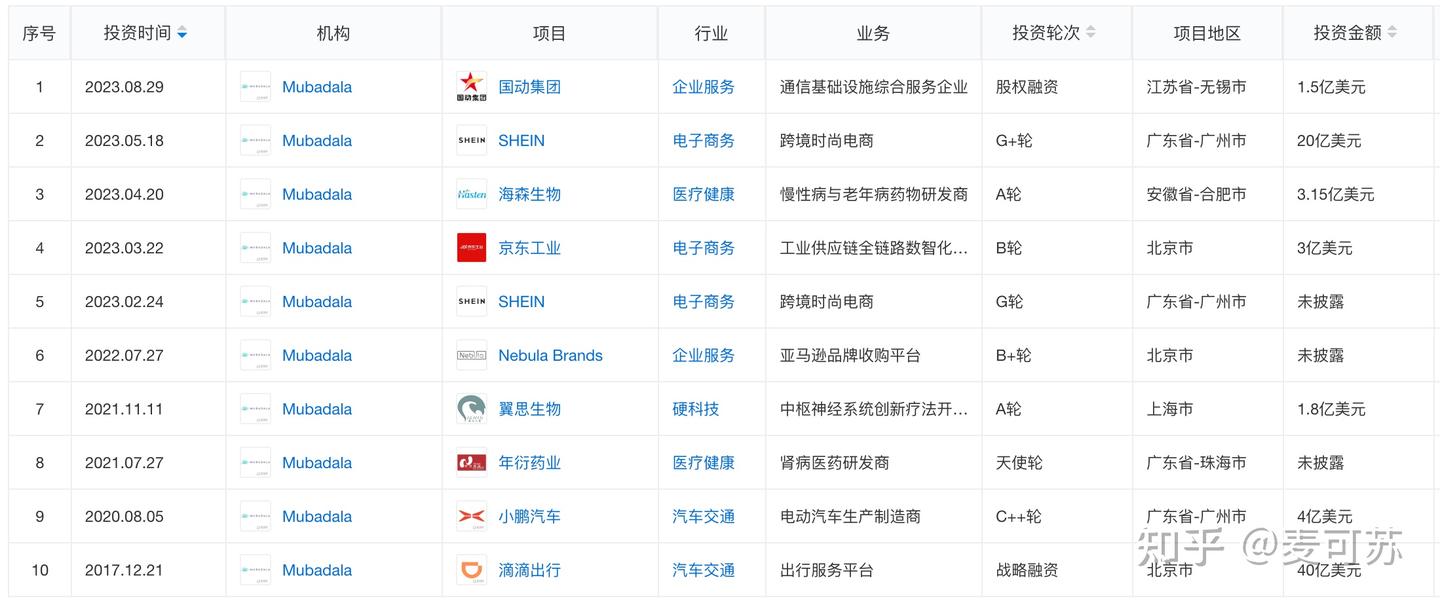
Task: Sort the table by 投资时间
Action: [181, 31]
